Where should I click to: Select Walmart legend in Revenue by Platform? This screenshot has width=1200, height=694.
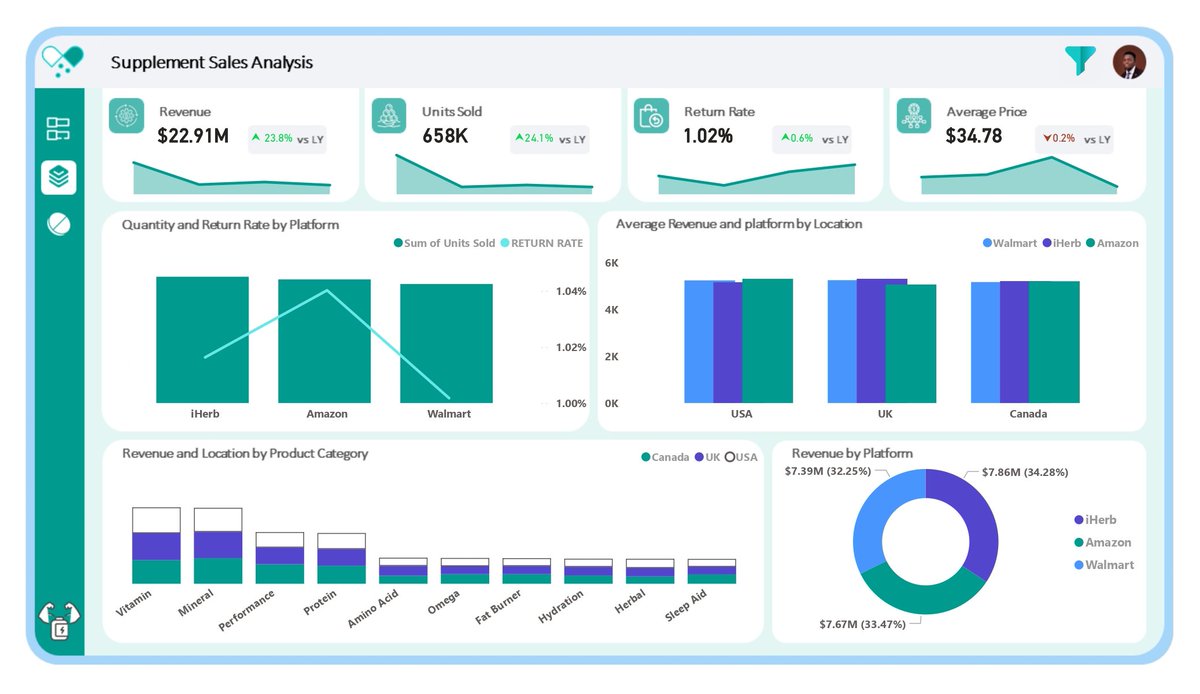pyautogui.click(x=1103, y=565)
